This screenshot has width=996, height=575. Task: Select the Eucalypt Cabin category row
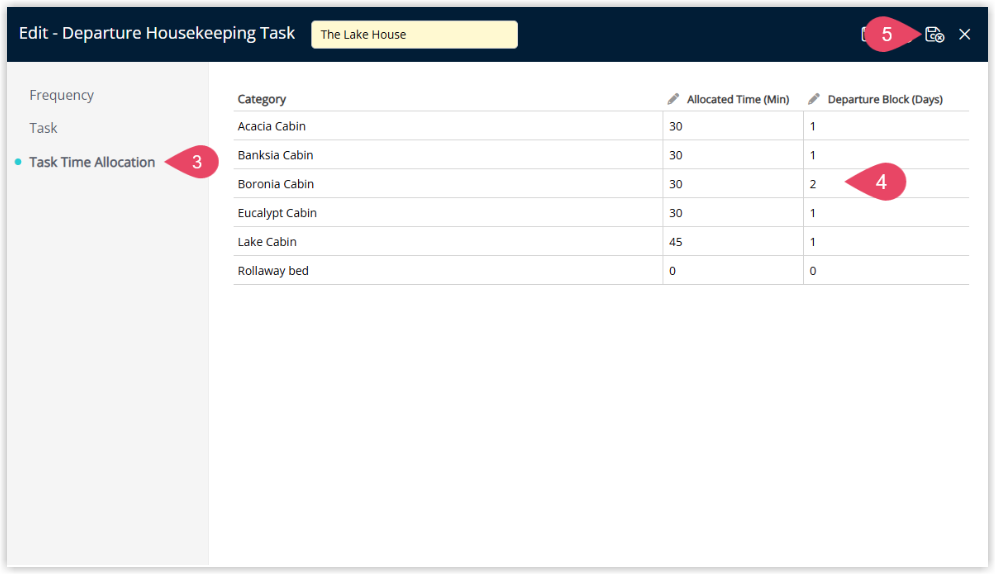coord(277,213)
